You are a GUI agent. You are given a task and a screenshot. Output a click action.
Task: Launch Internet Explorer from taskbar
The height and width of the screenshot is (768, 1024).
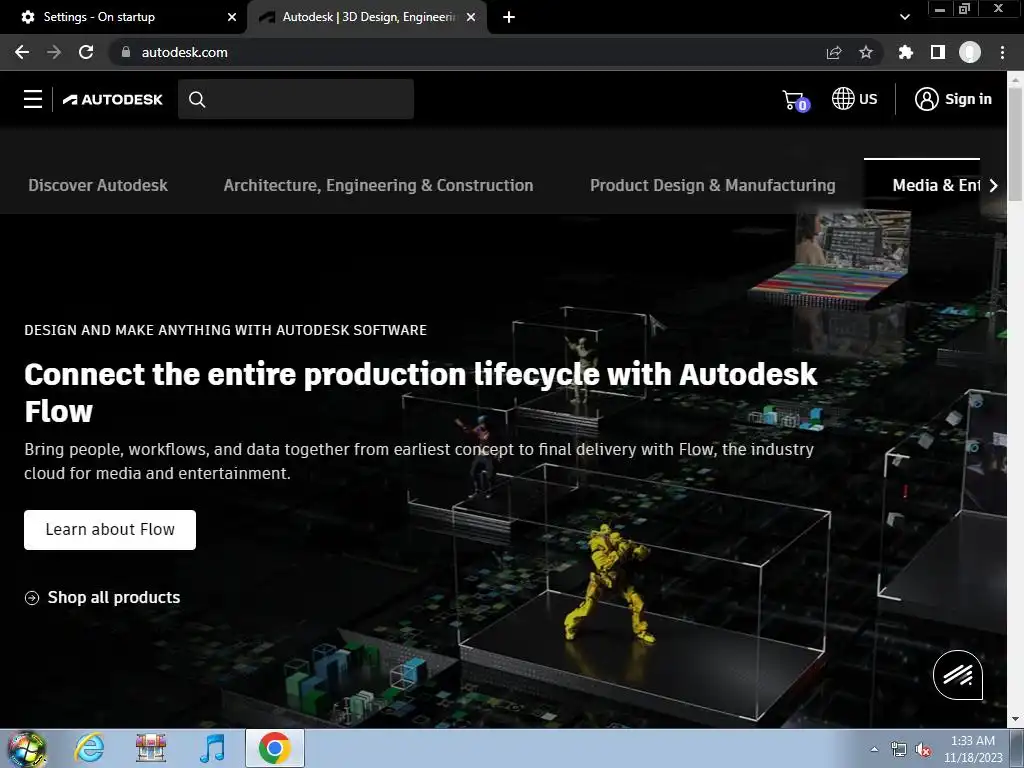tap(89, 748)
